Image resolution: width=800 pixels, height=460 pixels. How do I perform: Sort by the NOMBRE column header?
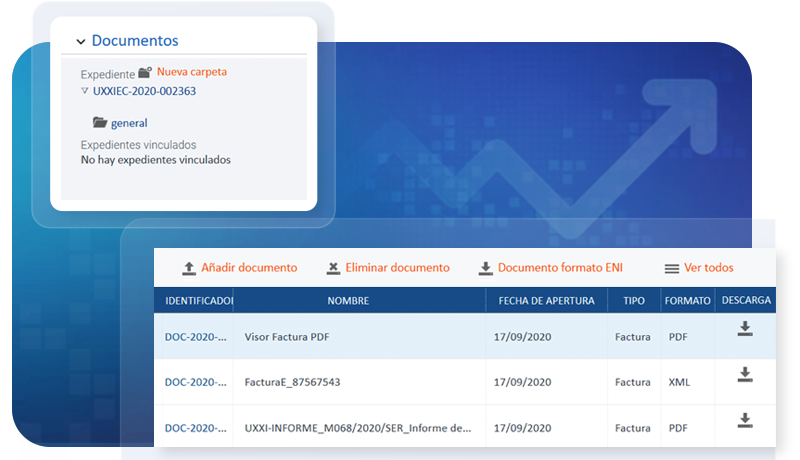coord(348,300)
